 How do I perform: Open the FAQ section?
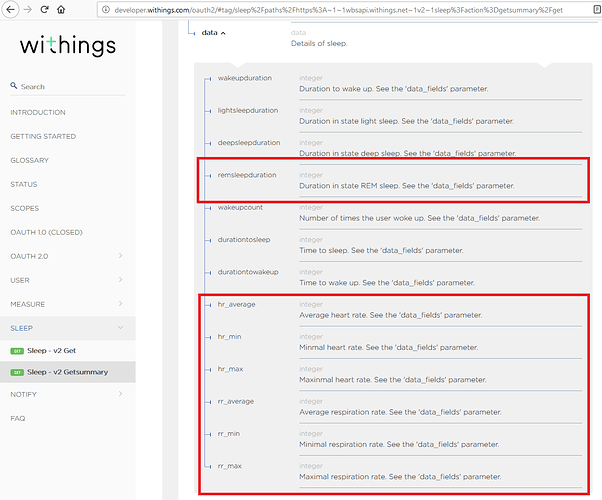coord(18,419)
